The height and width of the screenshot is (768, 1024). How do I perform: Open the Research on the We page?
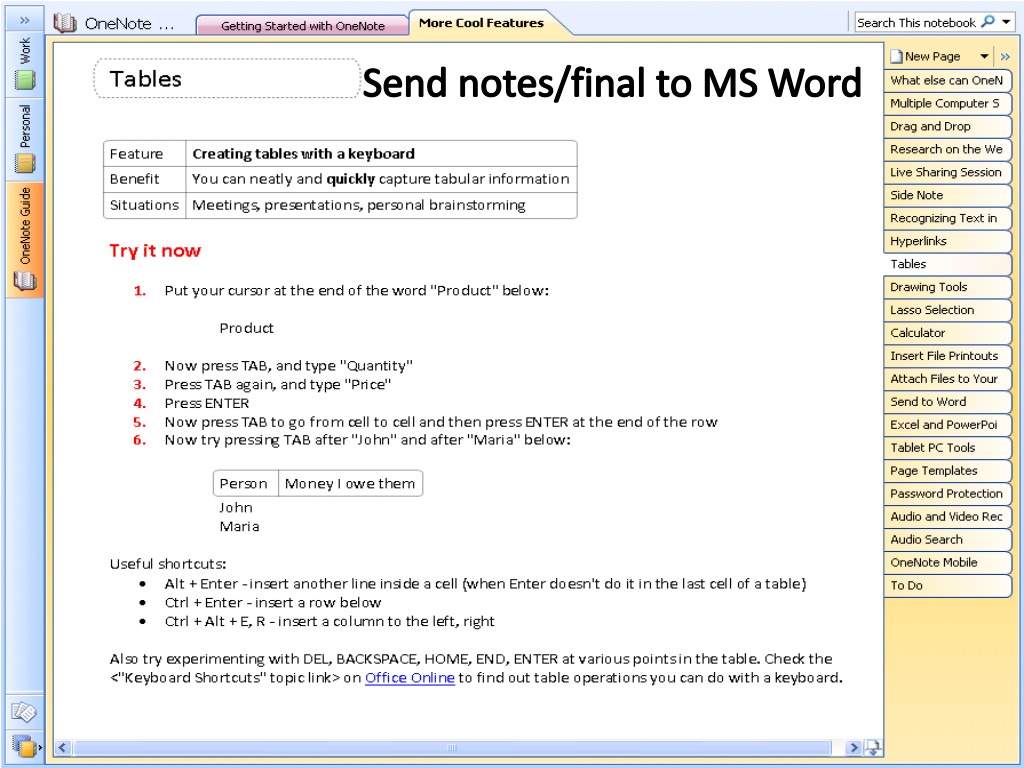(x=948, y=149)
